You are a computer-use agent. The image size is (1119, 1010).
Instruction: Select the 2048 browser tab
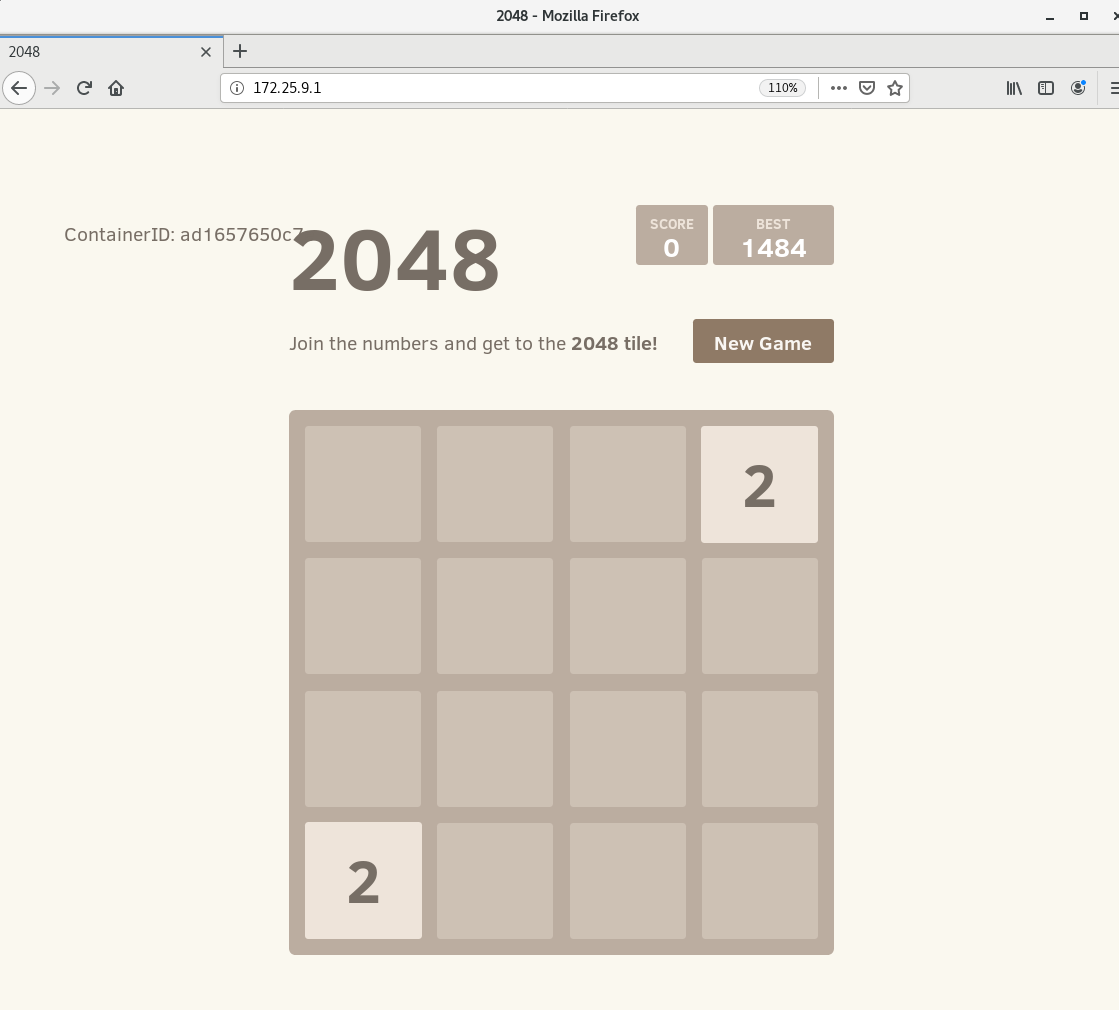pyautogui.click(x=111, y=51)
